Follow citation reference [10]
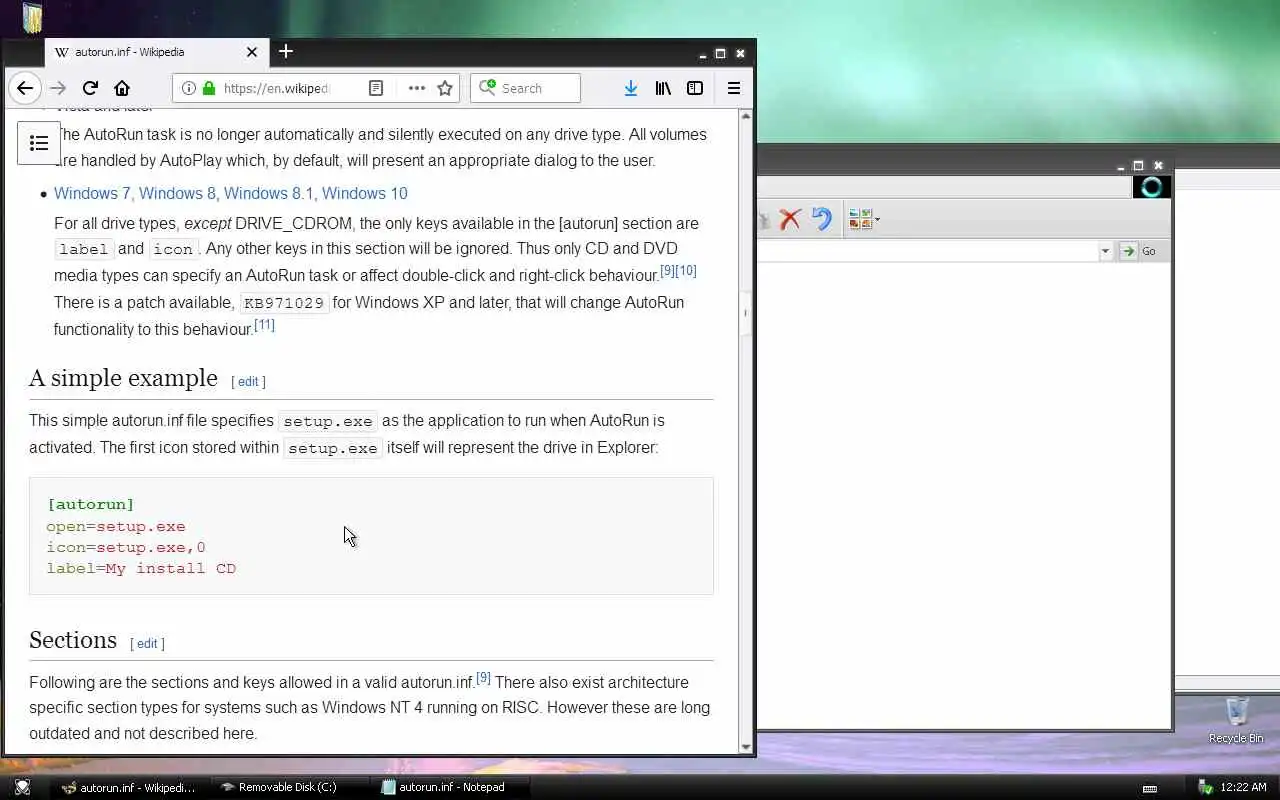The image size is (1280, 800). (x=686, y=271)
